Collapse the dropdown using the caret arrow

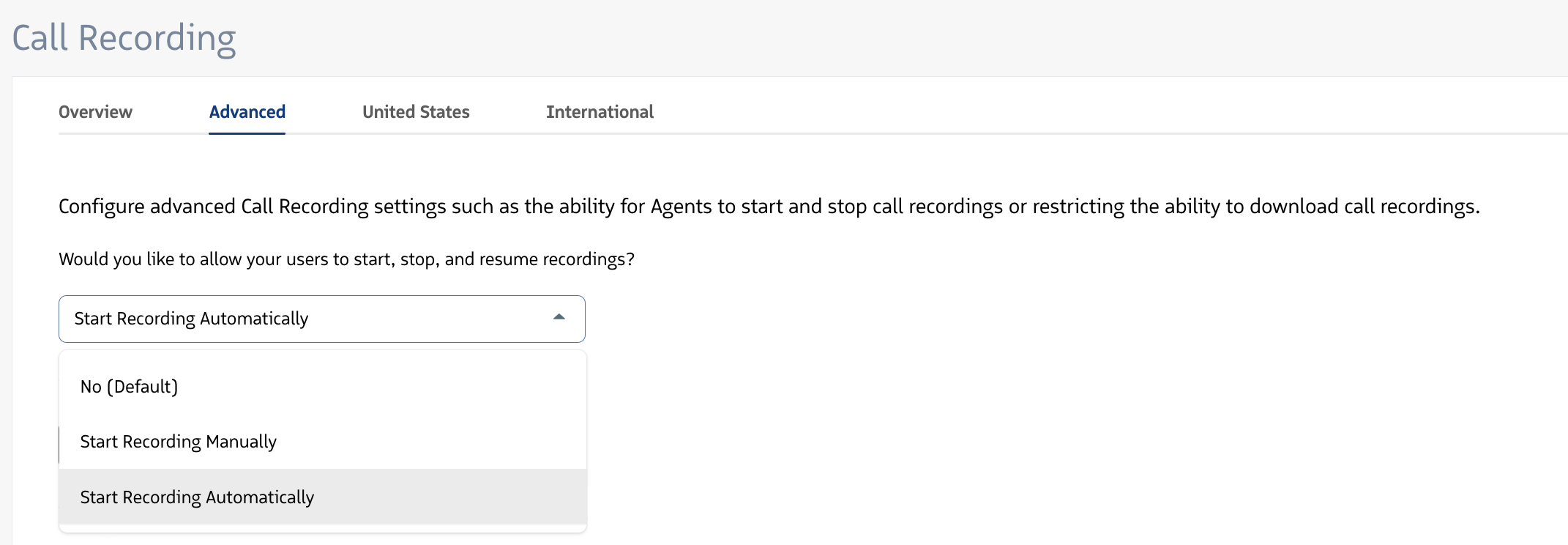[x=559, y=318]
